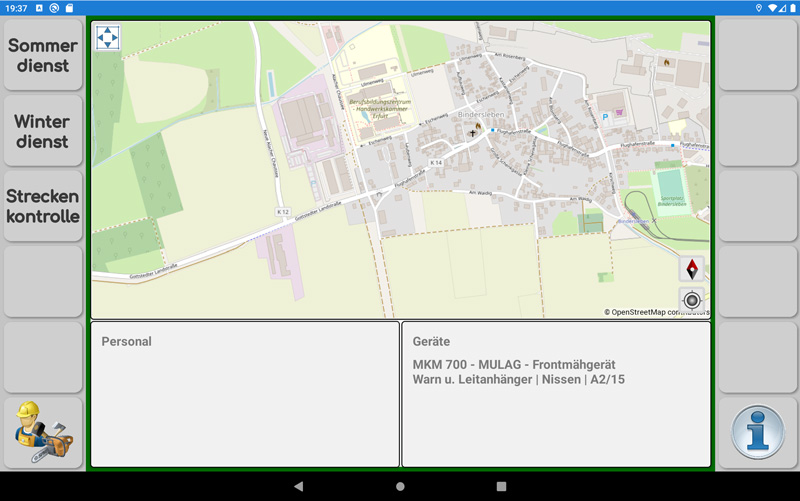Open Streckenkontrolle

(x=43, y=206)
